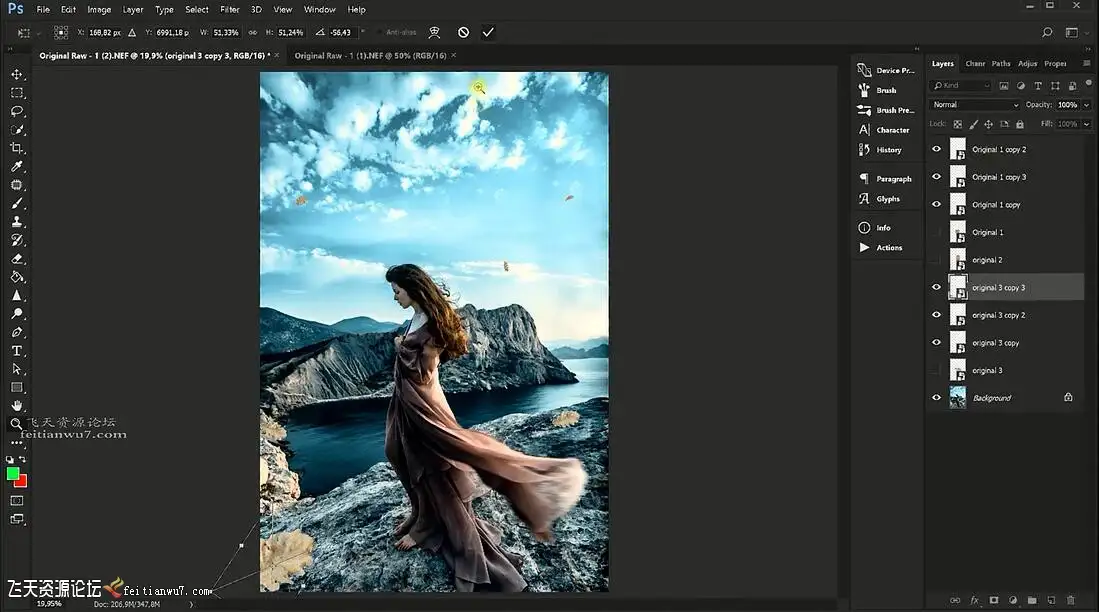Click the green foreground color swatch
The height and width of the screenshot is (612, 1099).
(13, 473)
